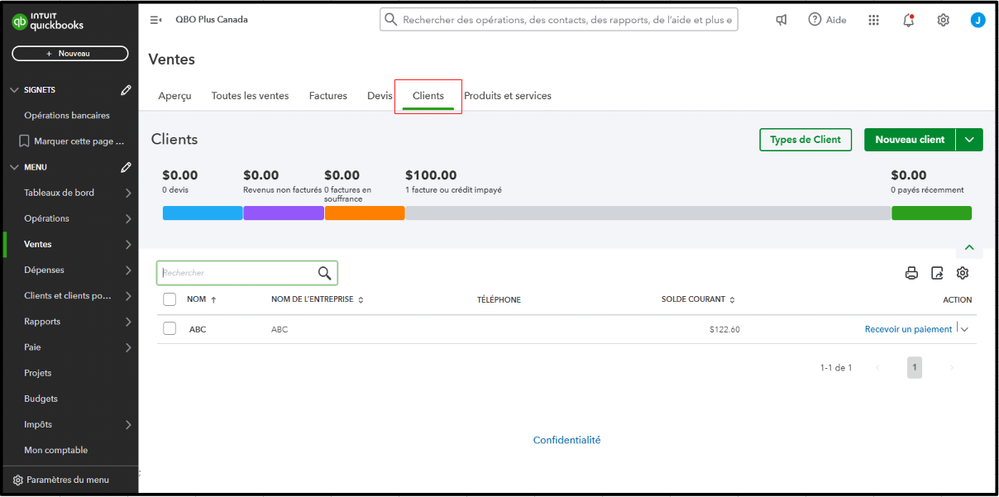
Task: Collapse the MENU section
Action: coord(15,167)
